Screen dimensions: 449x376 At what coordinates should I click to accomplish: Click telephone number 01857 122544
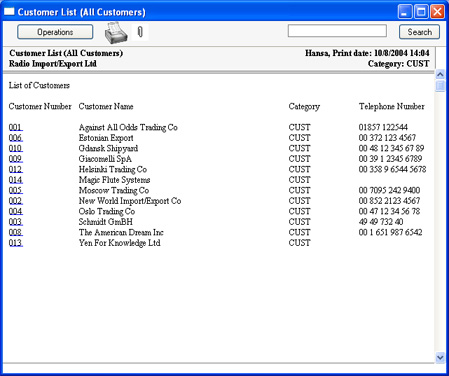click(383, 127)
